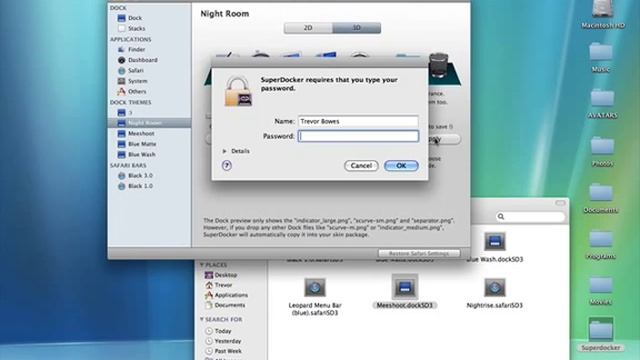Select Black 3.0 Safari bar
The image size is (640, 360).
140,176
